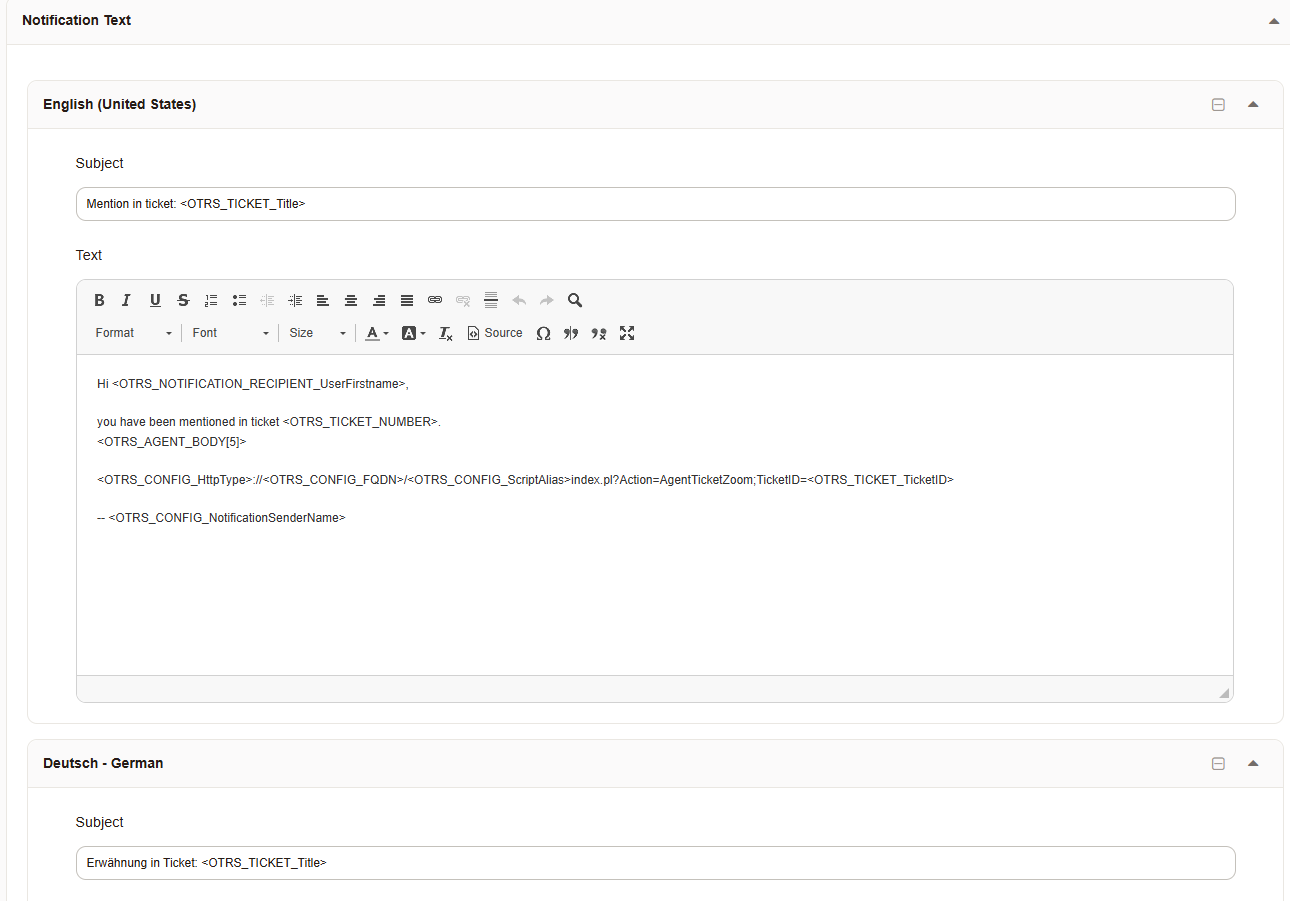This screenshot has height=901, width=1290.
Task: Insert a link with the link icon
Action: point(435,300)
